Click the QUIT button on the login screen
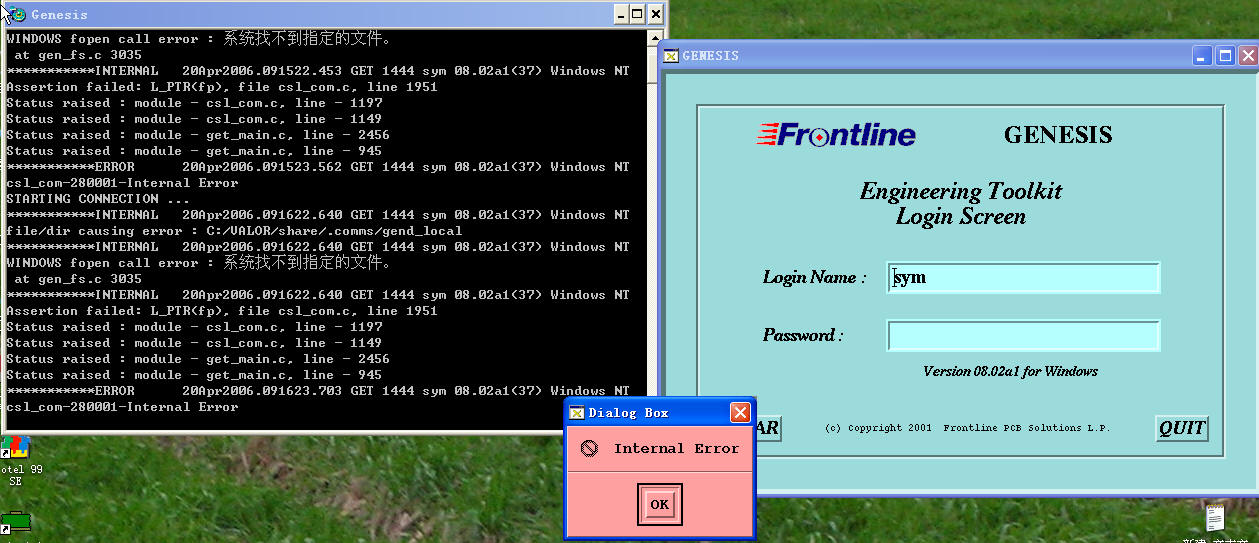Image resolution: width=1259 pixels, height=543 pixels. [x=1182, y=429]
